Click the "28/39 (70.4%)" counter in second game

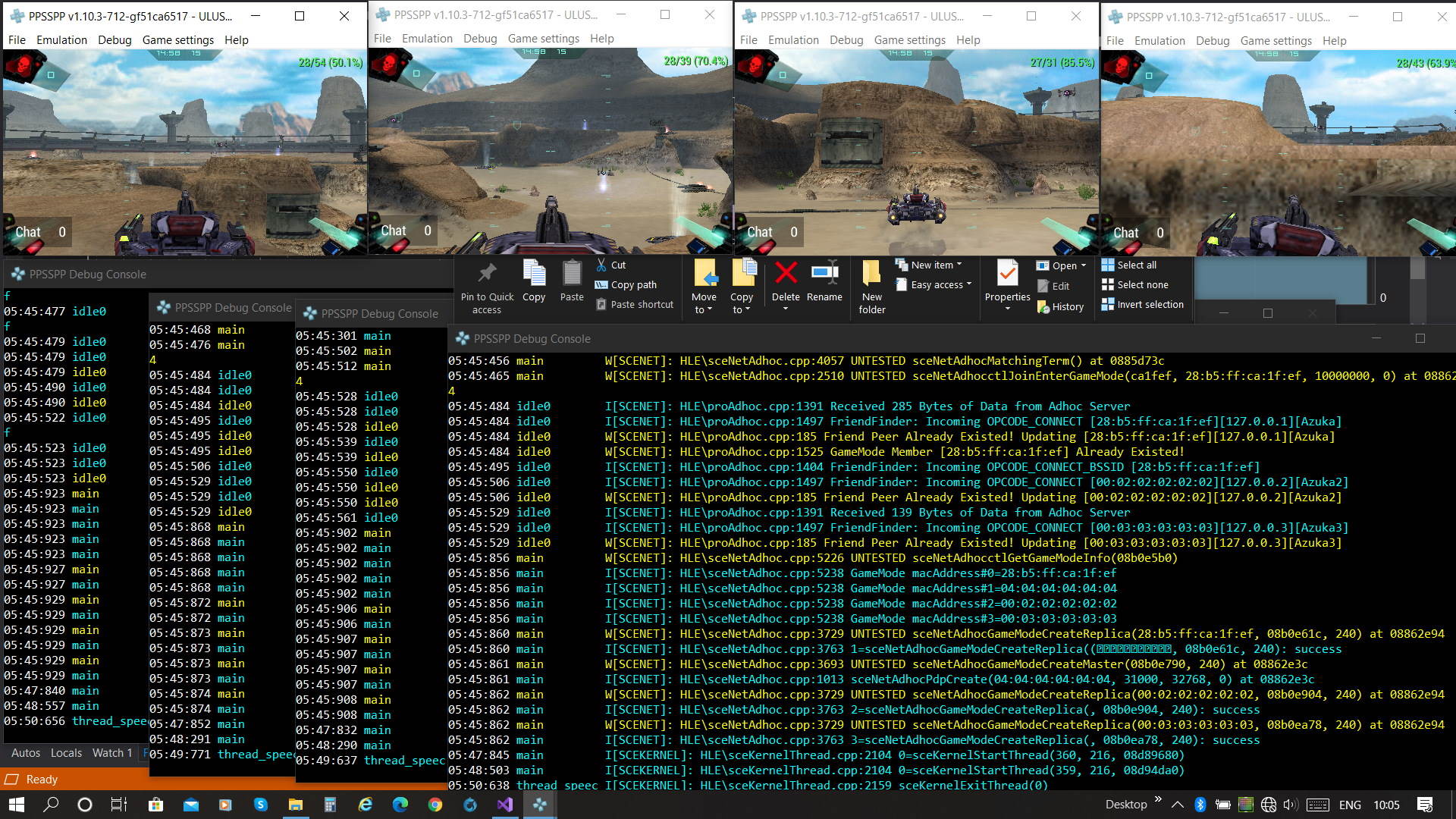coord(696,61)
